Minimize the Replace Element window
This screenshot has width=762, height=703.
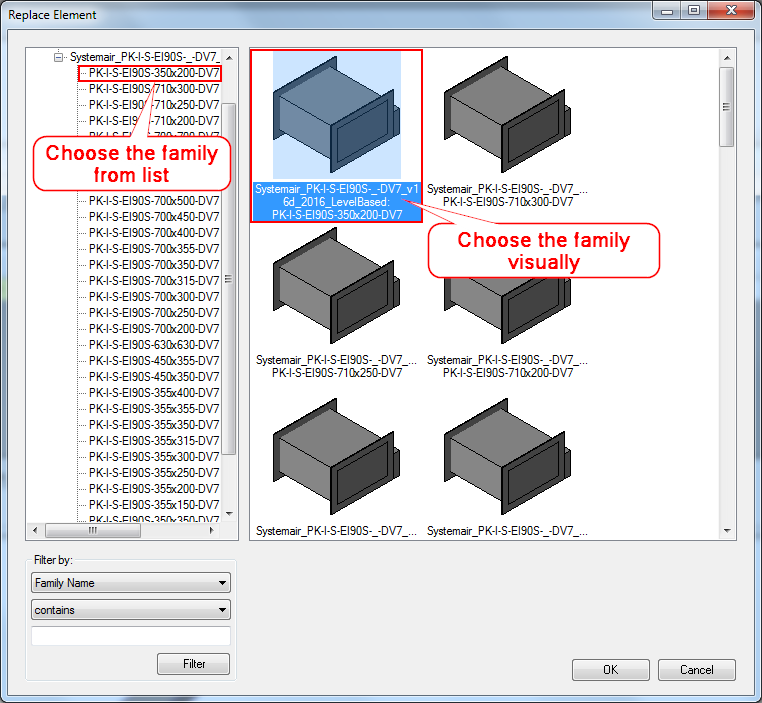[x=668, y=10]
